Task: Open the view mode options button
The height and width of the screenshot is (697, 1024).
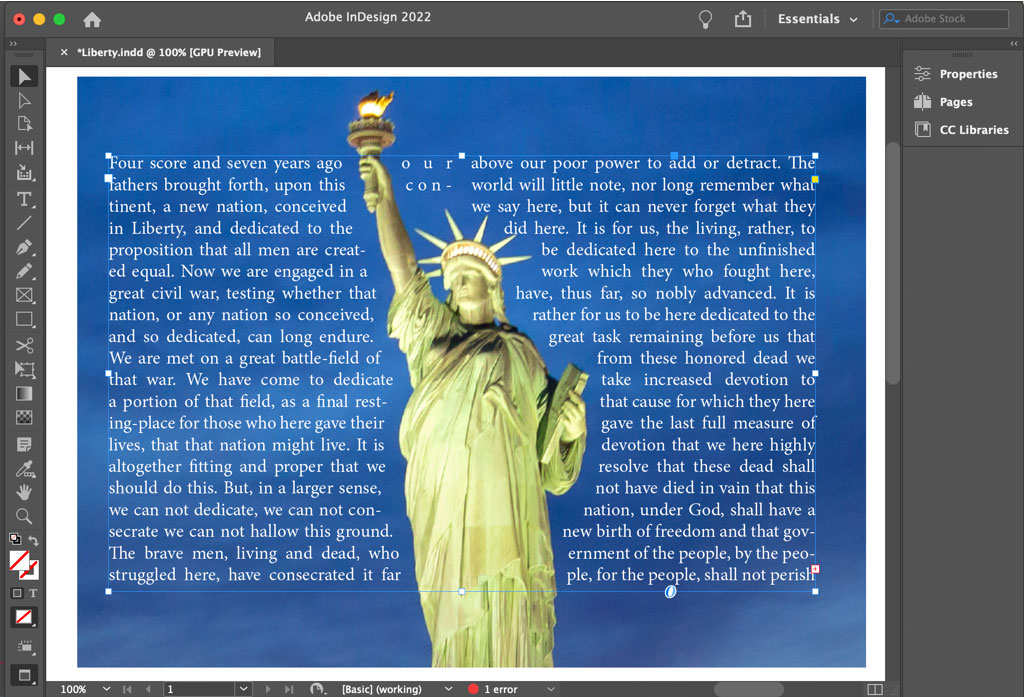Action: click(x=25, y=647)
